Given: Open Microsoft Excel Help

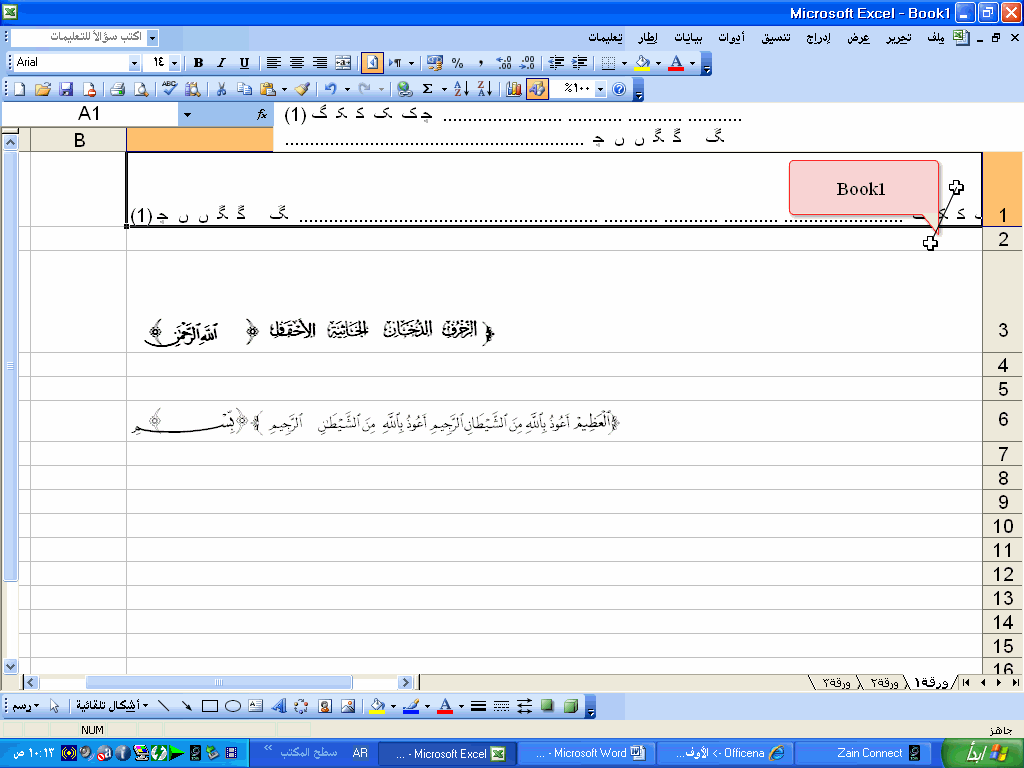Looking at the screenshot, I should pos(618,89).
